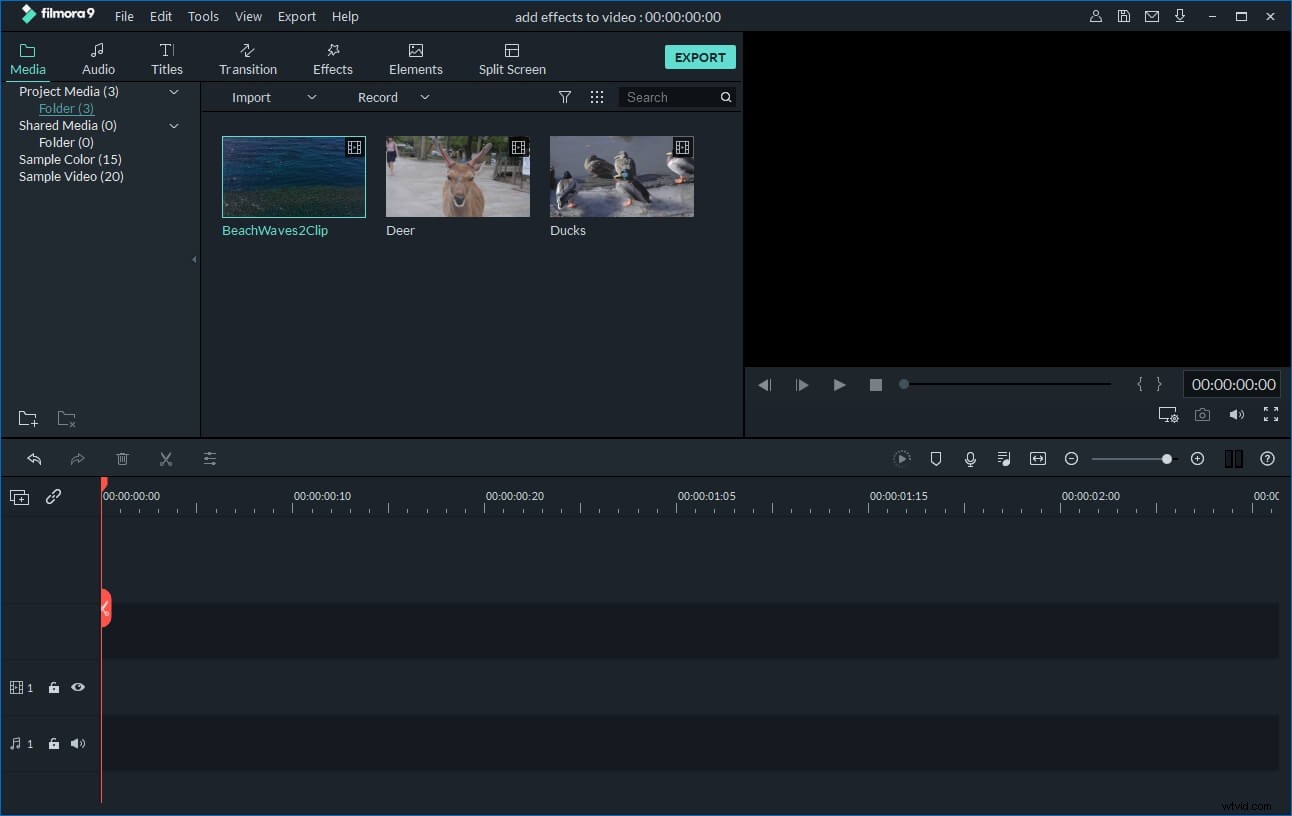This screenshot has height=816, width=1292.
Task: Click the add marker icon on timeline toolbar
Action: (x=935, y=458)
